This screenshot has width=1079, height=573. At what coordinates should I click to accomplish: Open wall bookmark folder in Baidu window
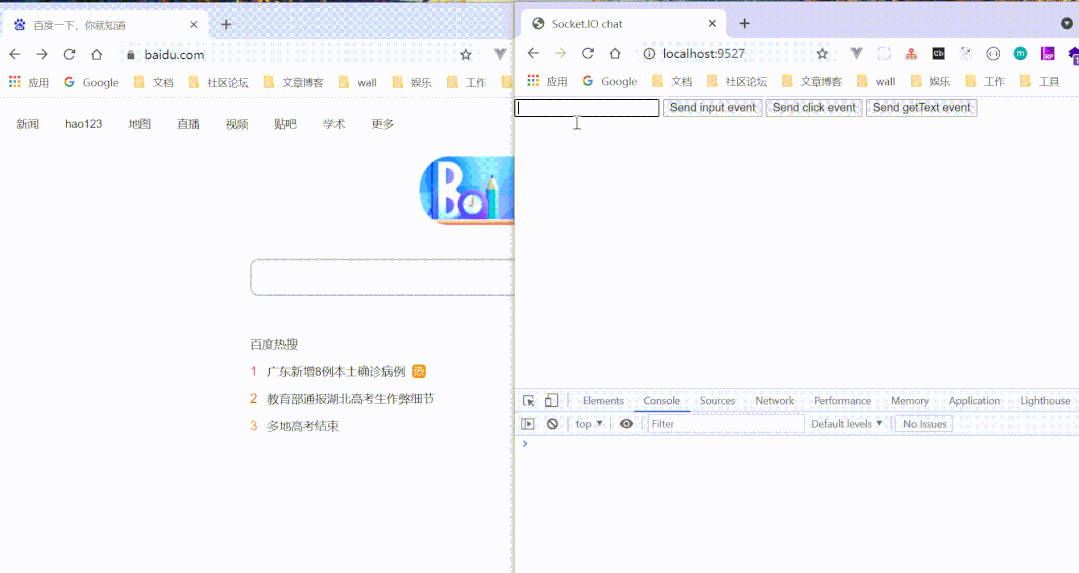pyautogui.click(x=358, y=83)
